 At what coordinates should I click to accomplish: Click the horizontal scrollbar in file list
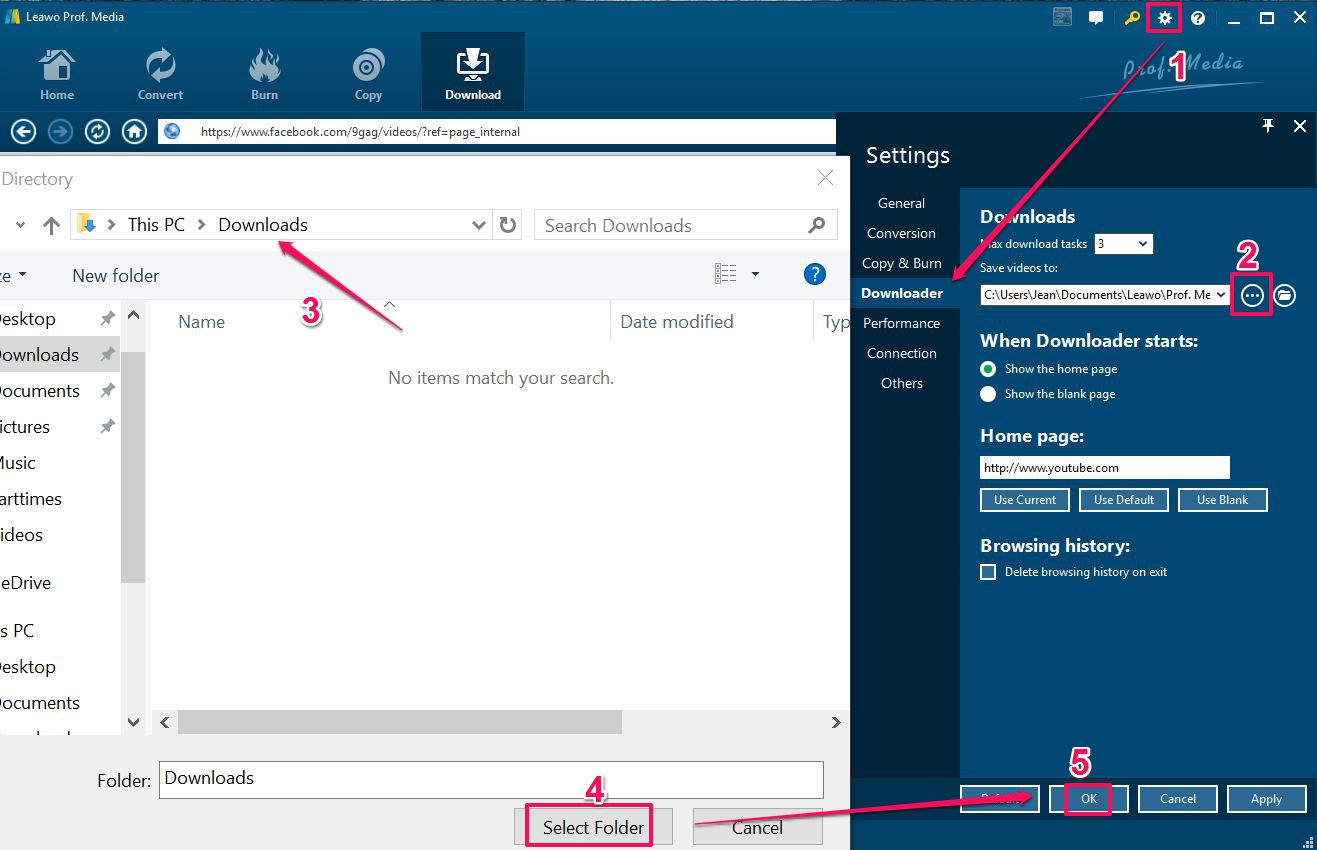click(399, 722)
